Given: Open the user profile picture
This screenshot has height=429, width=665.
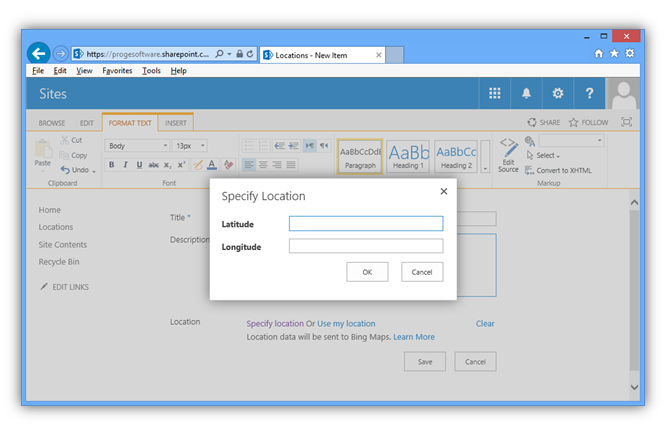Looking at the screenshot, I should click(x=623, y=93).
